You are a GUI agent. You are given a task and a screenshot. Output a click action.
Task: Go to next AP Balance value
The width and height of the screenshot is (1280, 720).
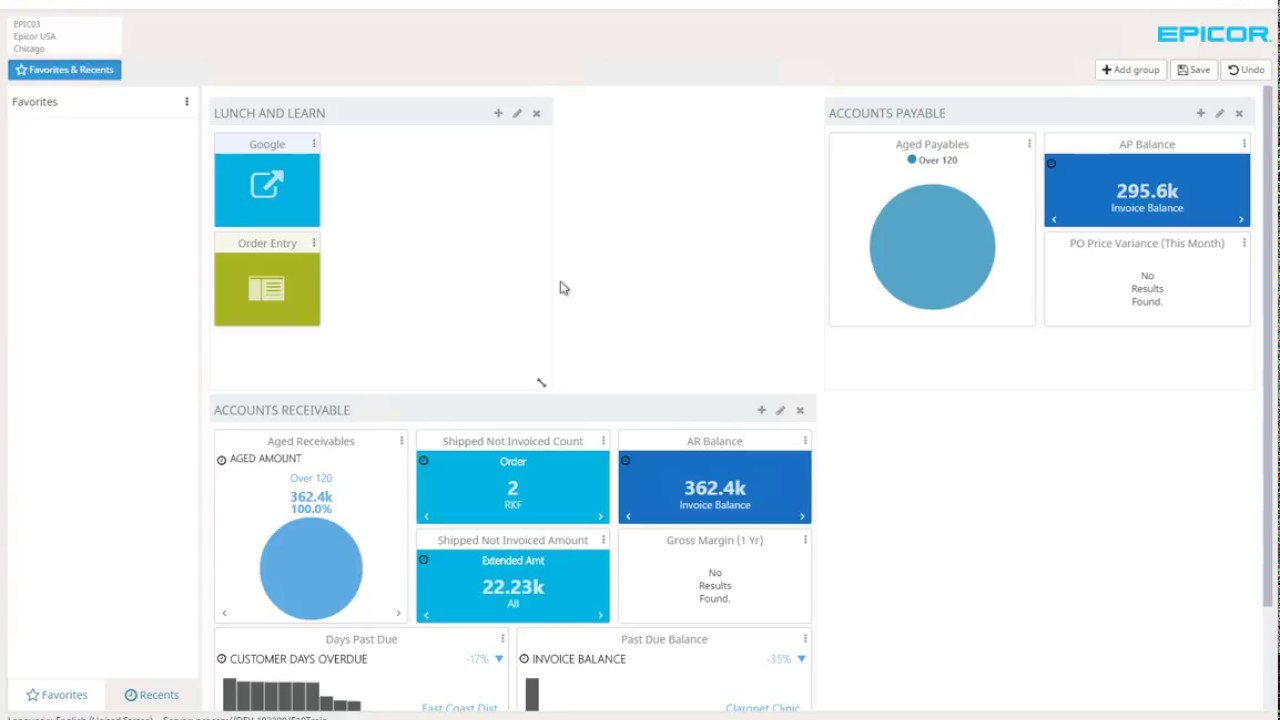coord(1241,219)
